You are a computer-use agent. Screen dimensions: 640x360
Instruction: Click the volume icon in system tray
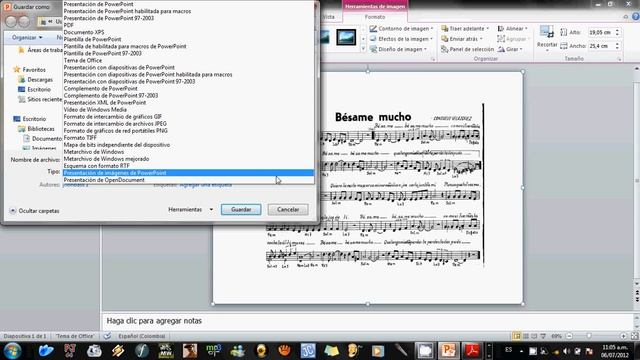tap(567, 351)
